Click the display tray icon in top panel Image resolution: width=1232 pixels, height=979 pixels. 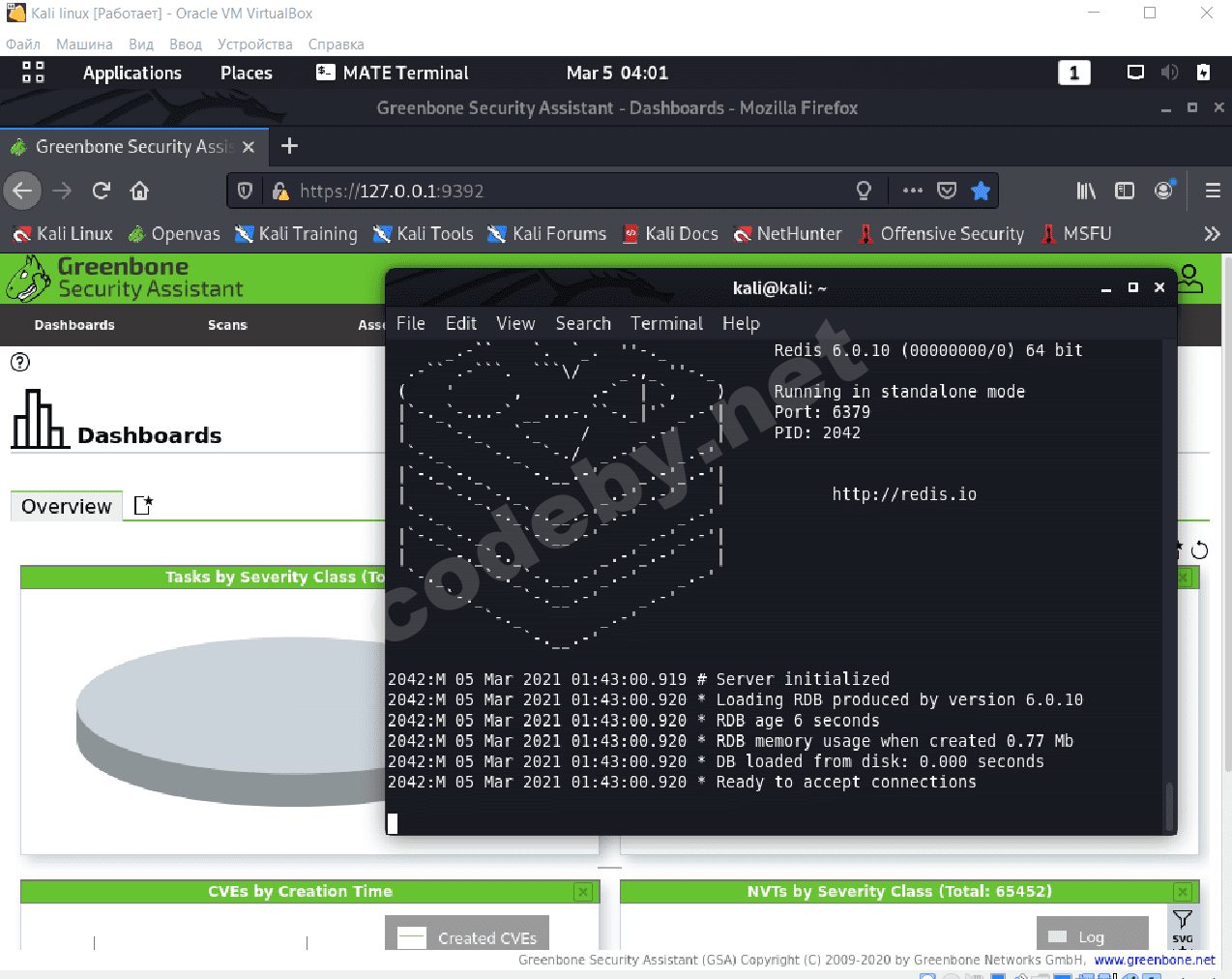tap(1135, 73)
